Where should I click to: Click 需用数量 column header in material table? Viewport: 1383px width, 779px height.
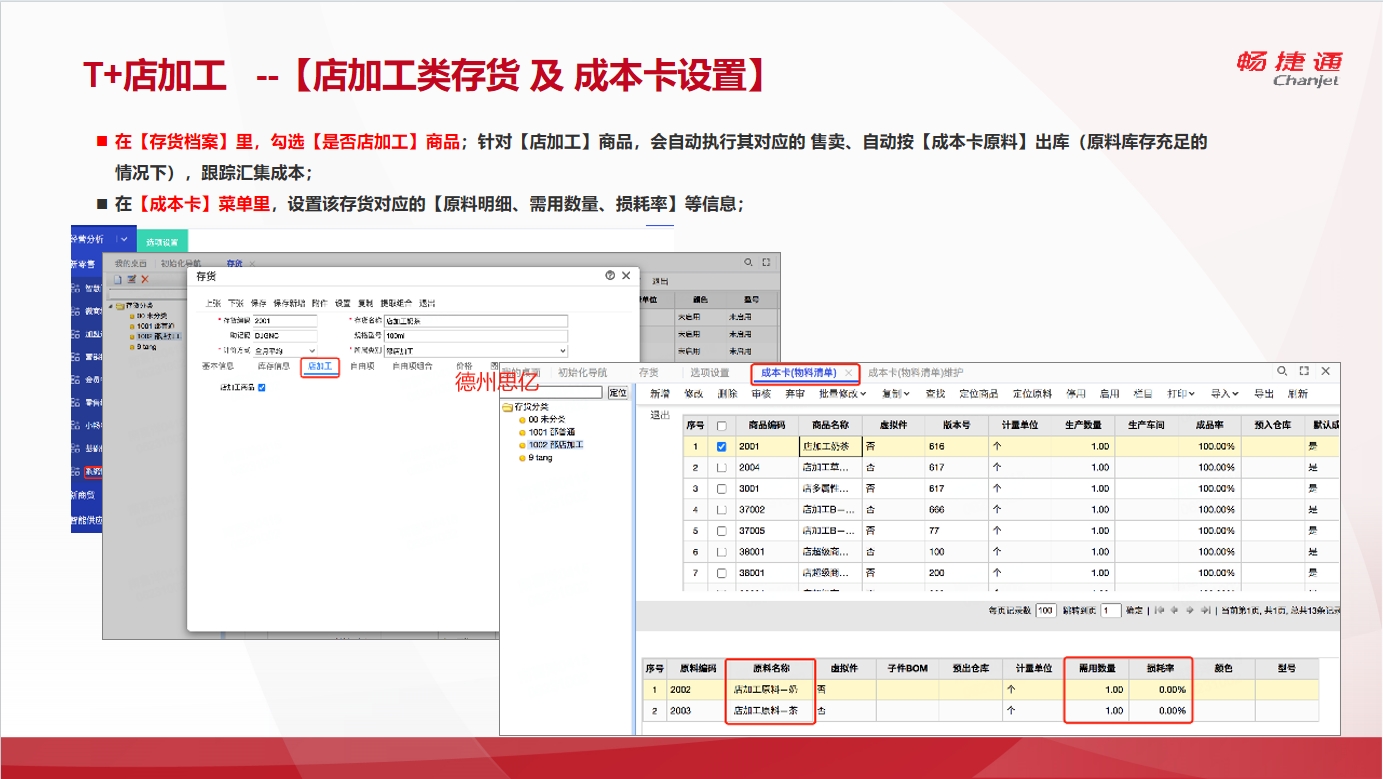click(1097, 668)
